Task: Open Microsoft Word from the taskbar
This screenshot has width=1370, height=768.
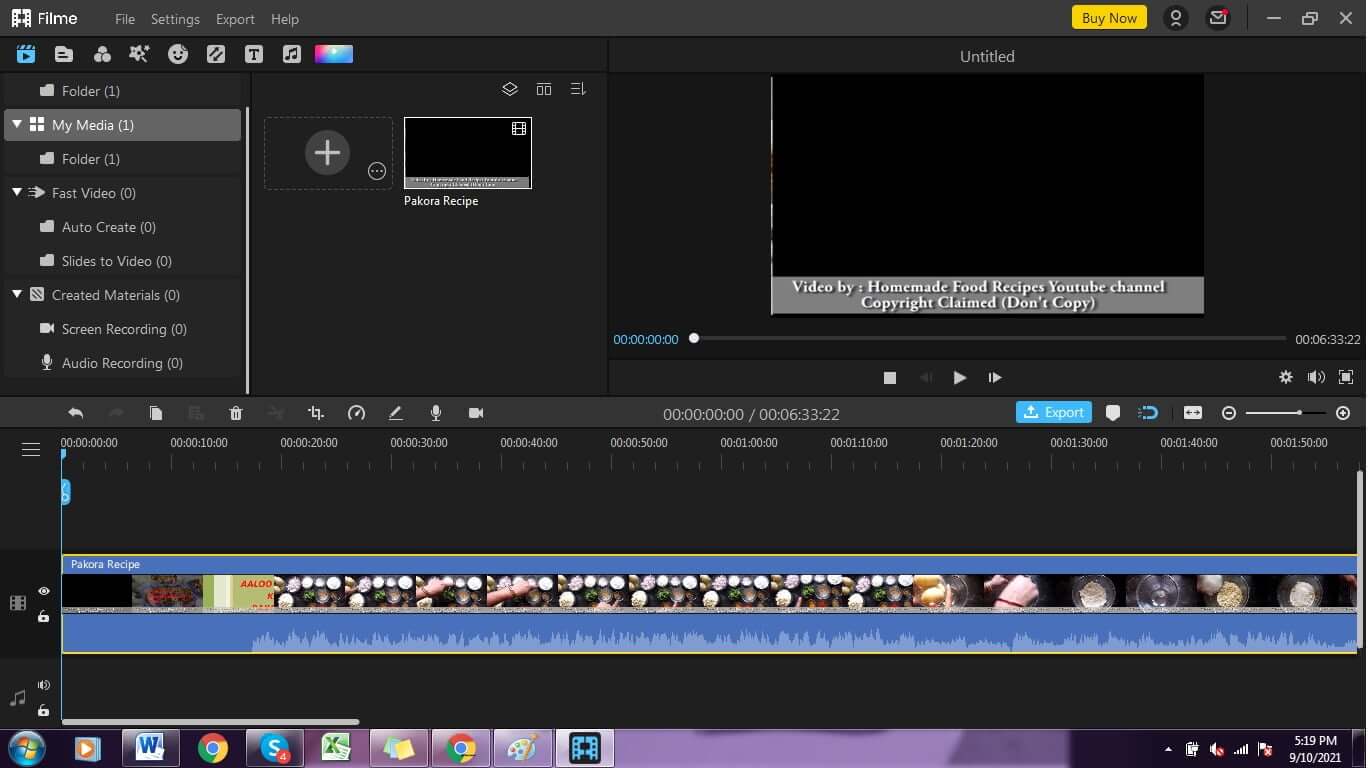Action: tap(150, 748)
